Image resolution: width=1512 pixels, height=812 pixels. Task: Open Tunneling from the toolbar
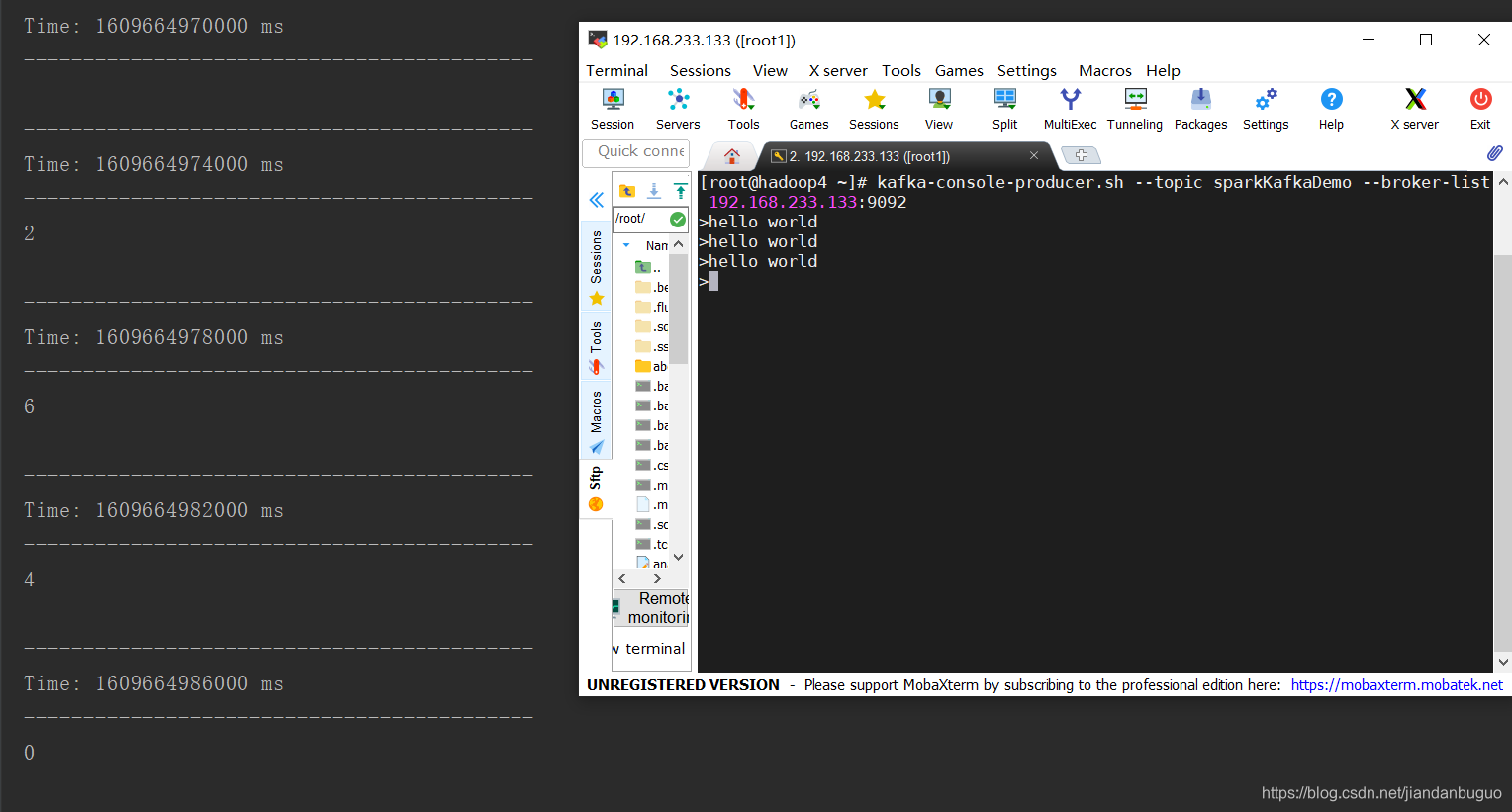(1135, 100)
